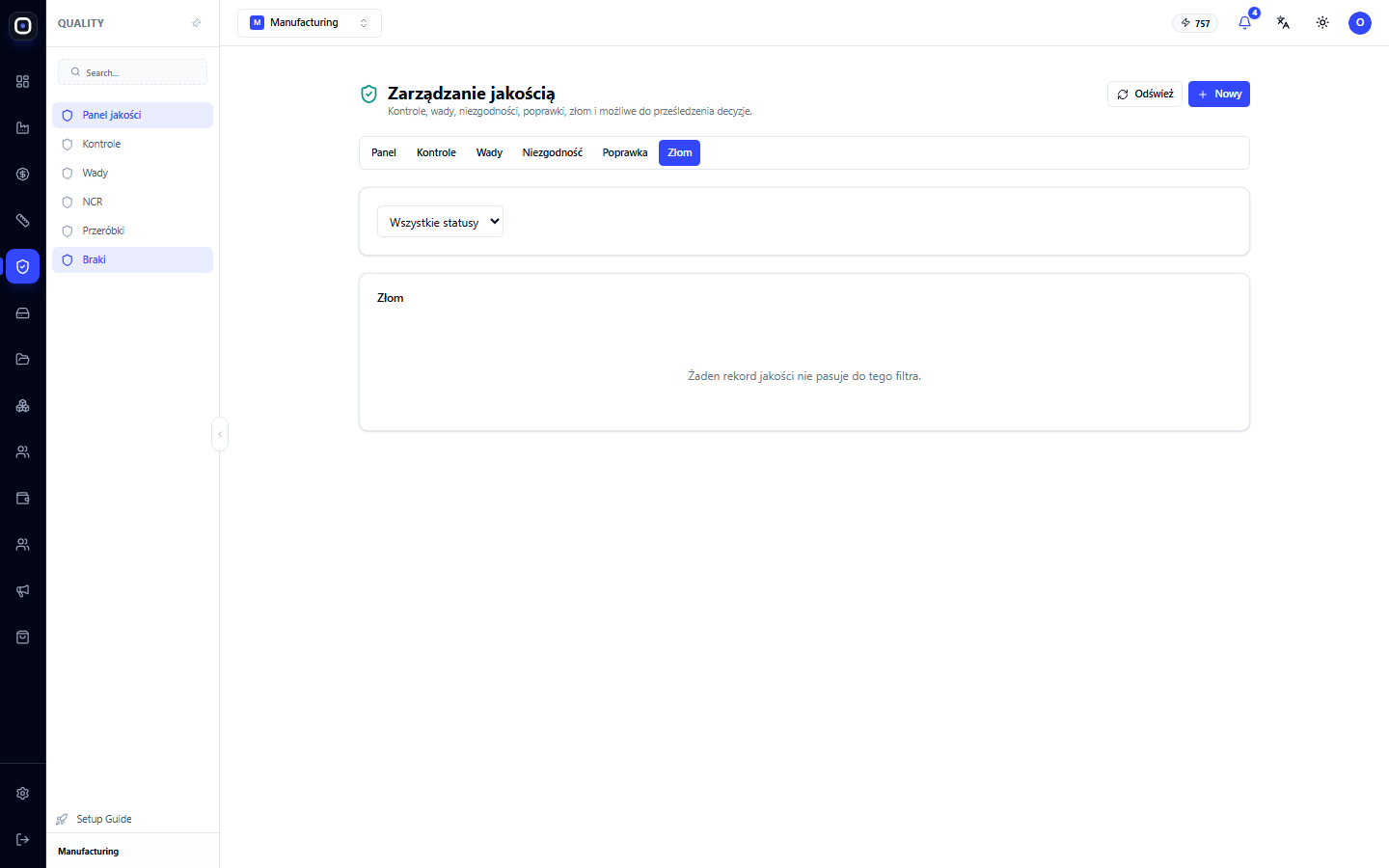The image size is (1389, 868).
Task: Open the language translate icon
Action: click(x=1283, y=22)
